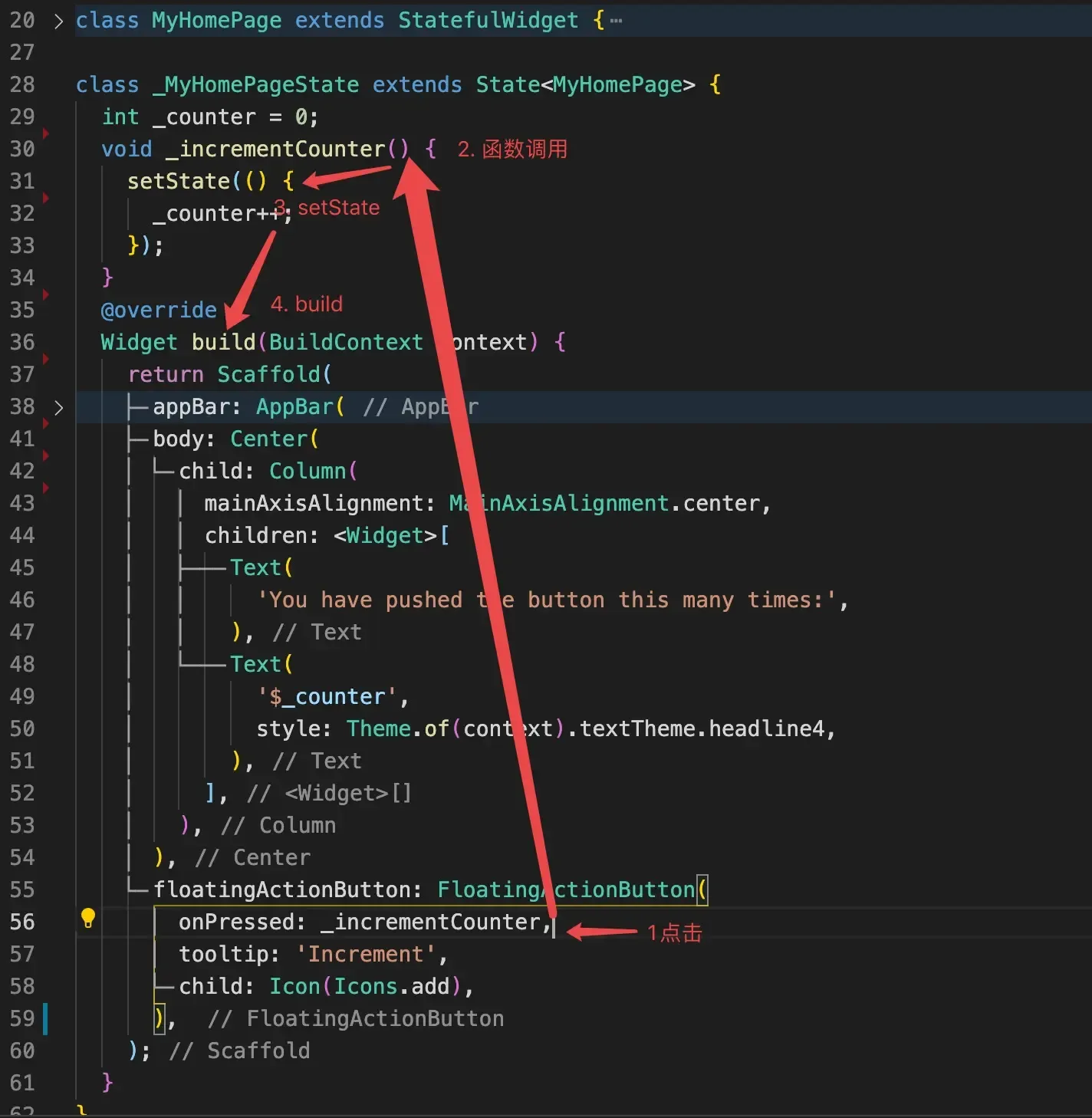Click the inline ellipsis showing folded code on line 20
The height and width of the screenshot is (1118, 1092).
[x=616, y=21]
